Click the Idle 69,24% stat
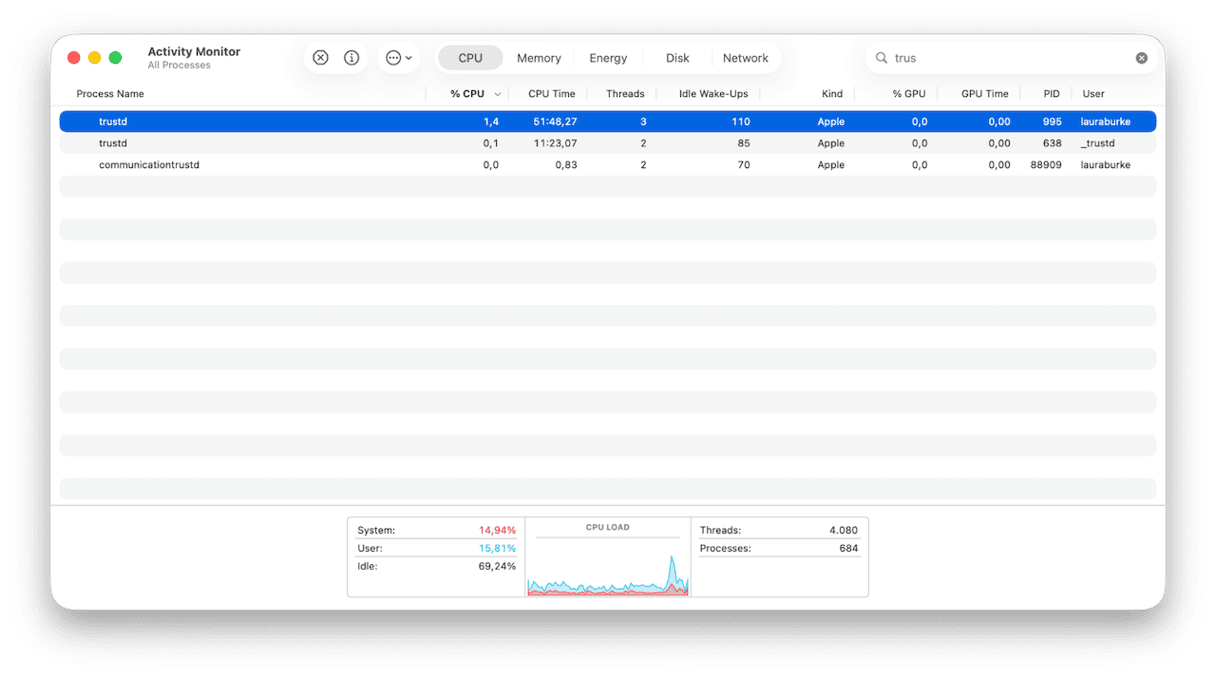The height and width of the screenshot is (677, 1216). pos(436,566)
